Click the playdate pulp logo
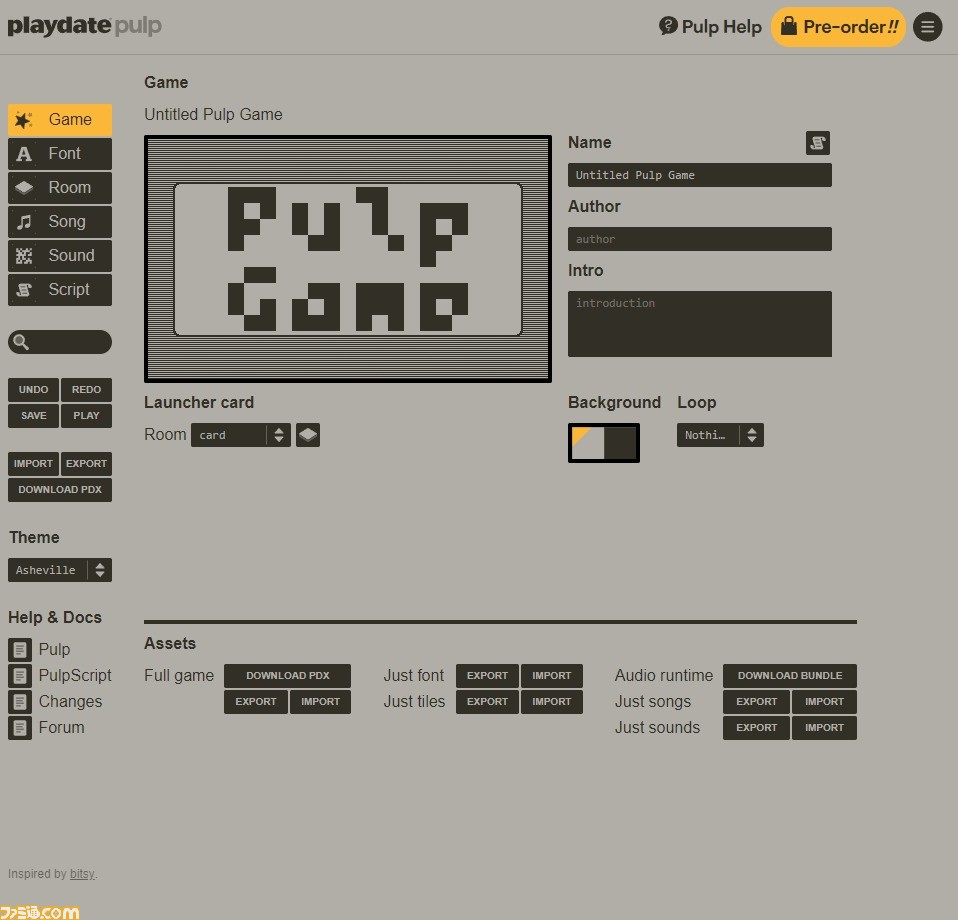 point(84,26)
